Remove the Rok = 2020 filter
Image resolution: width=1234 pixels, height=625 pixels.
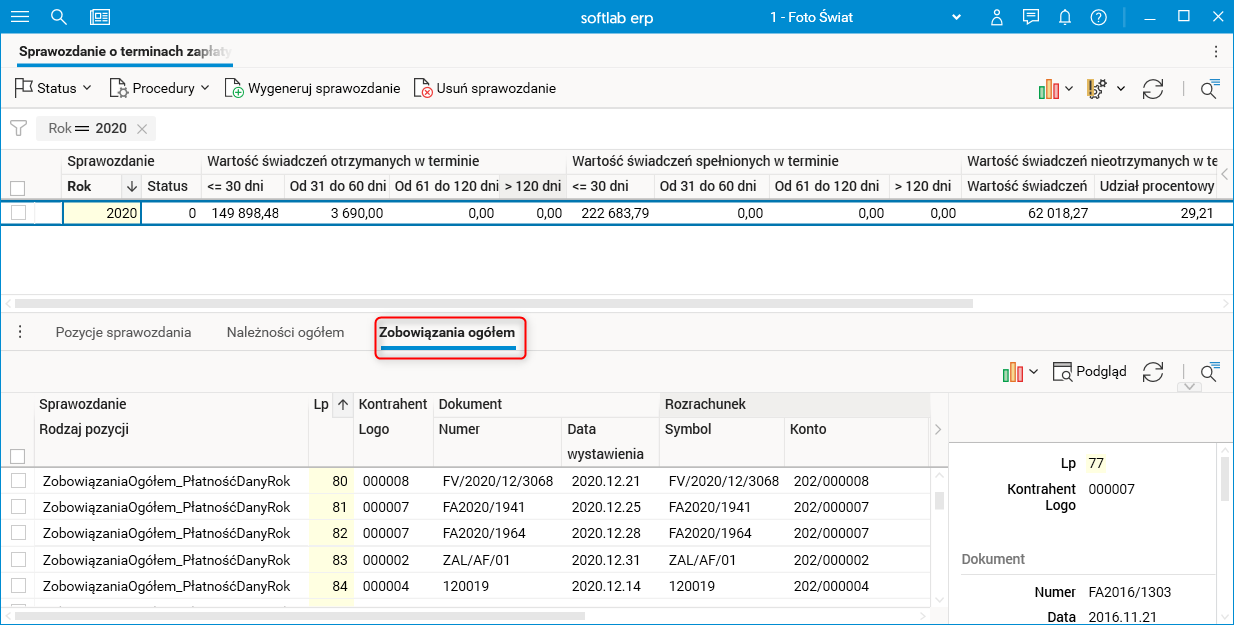(142, 128)
